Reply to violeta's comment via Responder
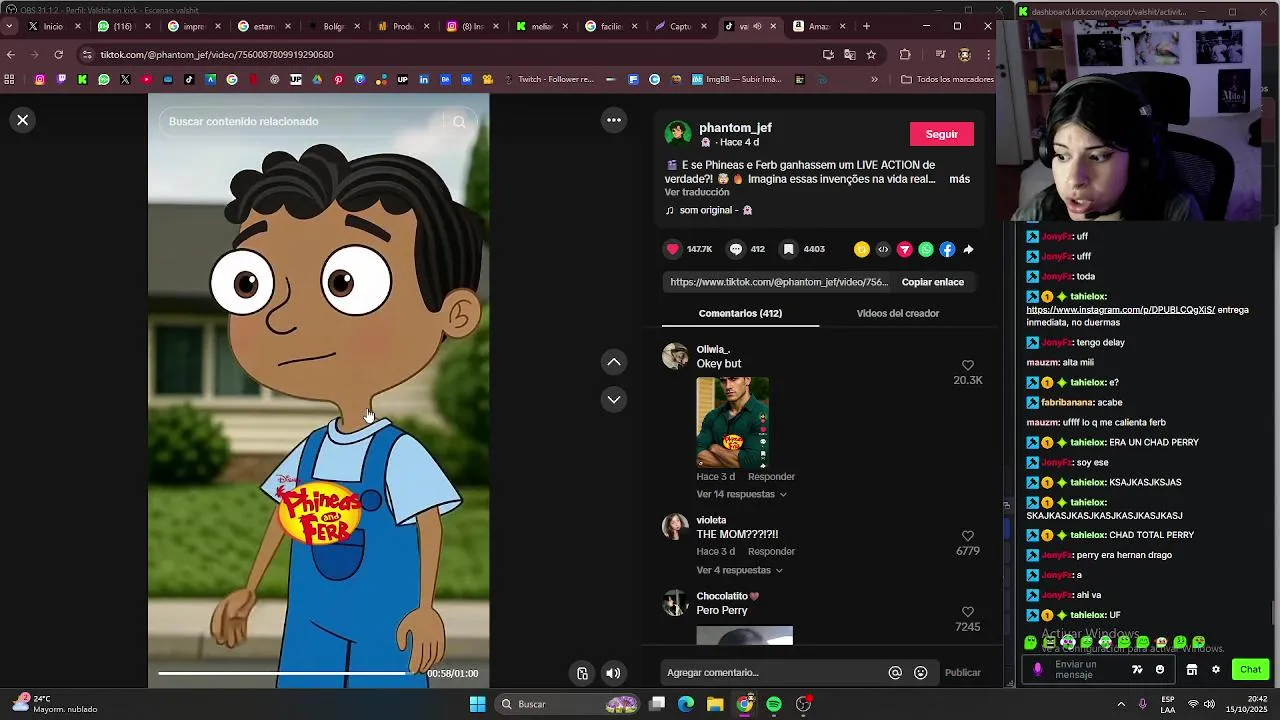 (x=771, y=552)
